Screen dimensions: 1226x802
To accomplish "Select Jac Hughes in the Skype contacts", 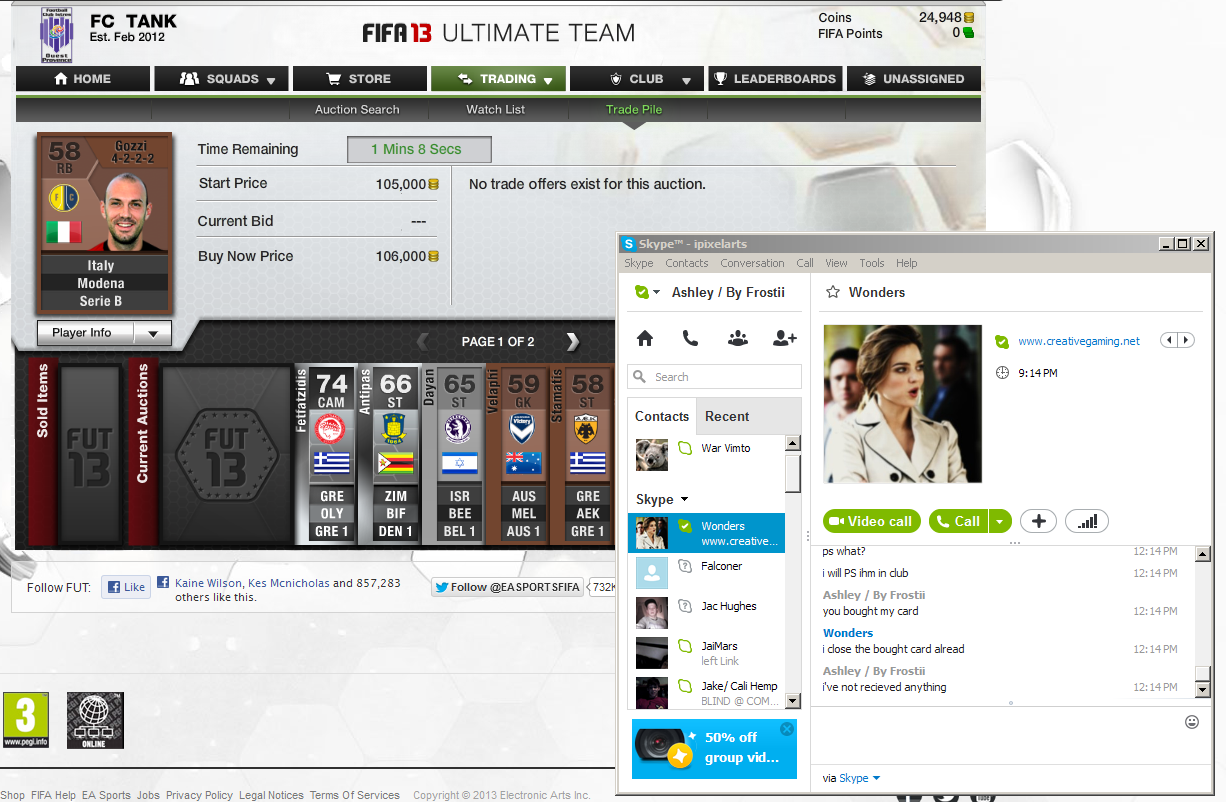I will [707, 612].
